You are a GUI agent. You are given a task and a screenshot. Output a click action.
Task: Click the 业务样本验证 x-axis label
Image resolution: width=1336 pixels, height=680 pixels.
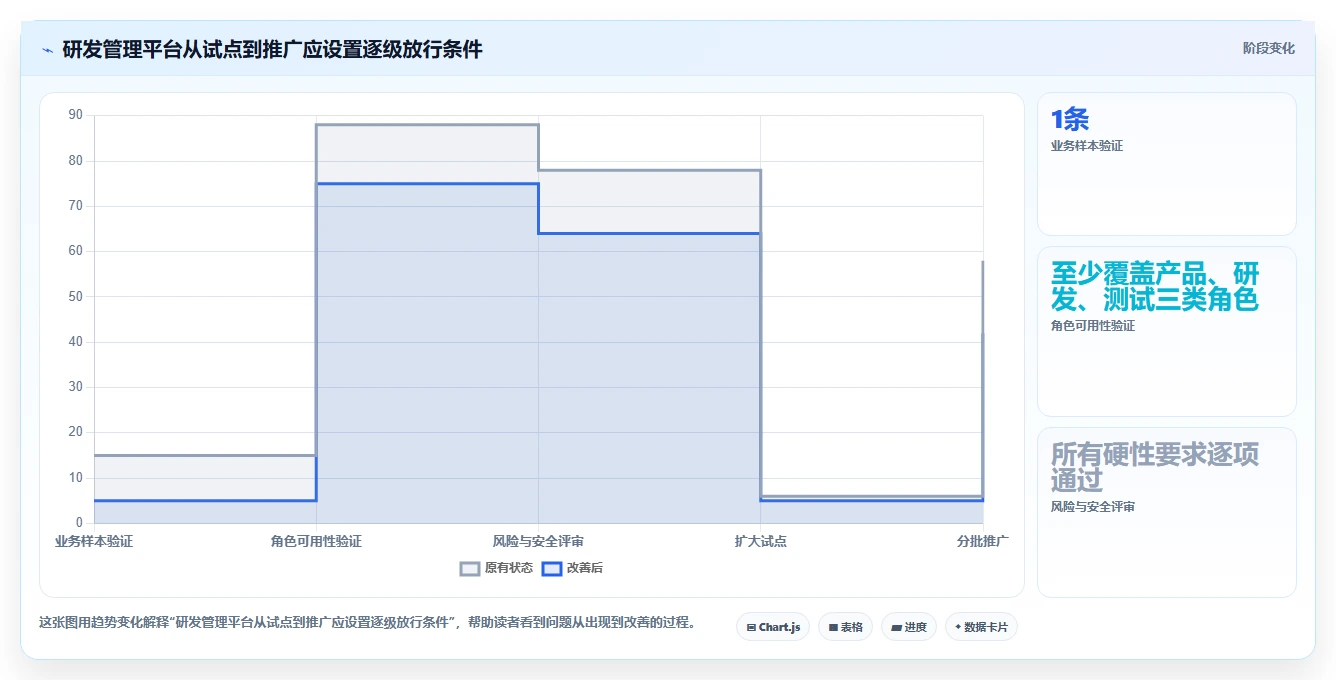pyautogui.click(x=94, y=541)
